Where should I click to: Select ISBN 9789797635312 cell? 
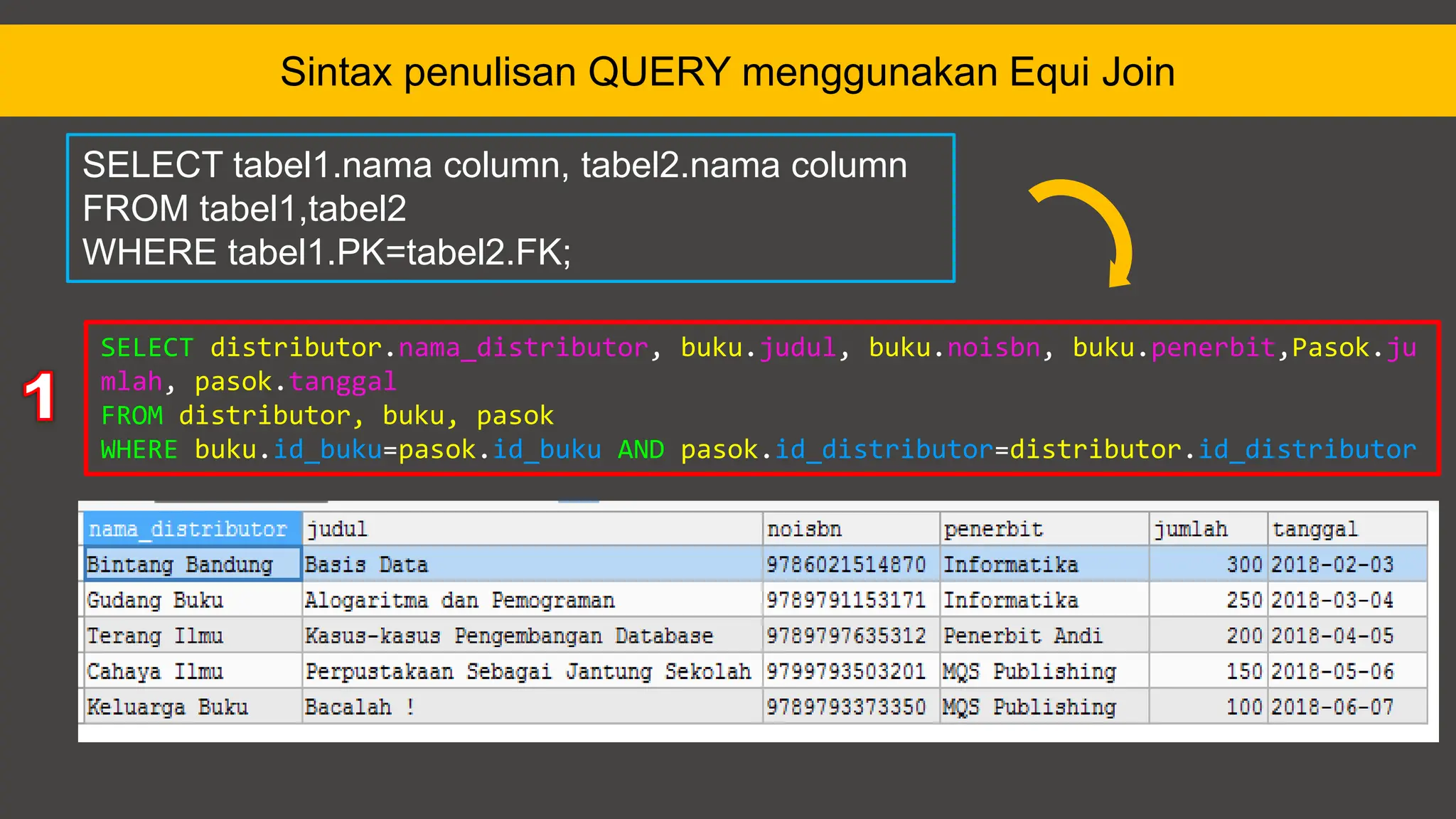852,636
